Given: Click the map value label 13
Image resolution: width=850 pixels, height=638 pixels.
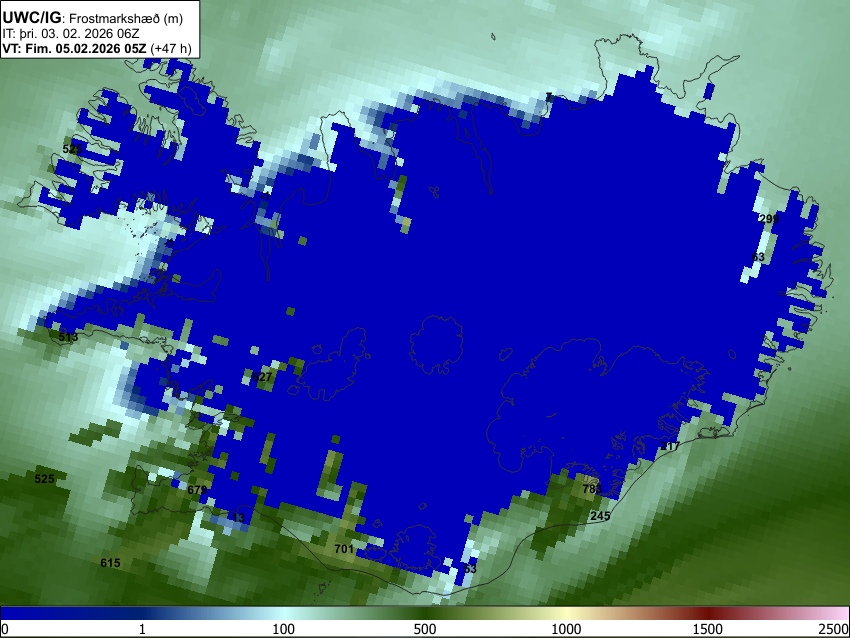Looking at the screenshot, I should pos(238,518).
